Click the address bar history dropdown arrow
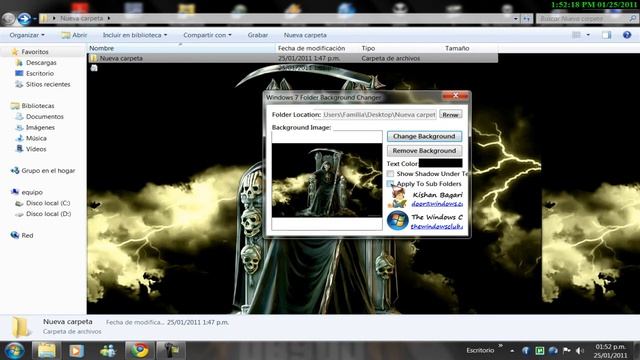The height and width of the screenshot is (360, 640). pyautogui.click(x=516, y=19)
